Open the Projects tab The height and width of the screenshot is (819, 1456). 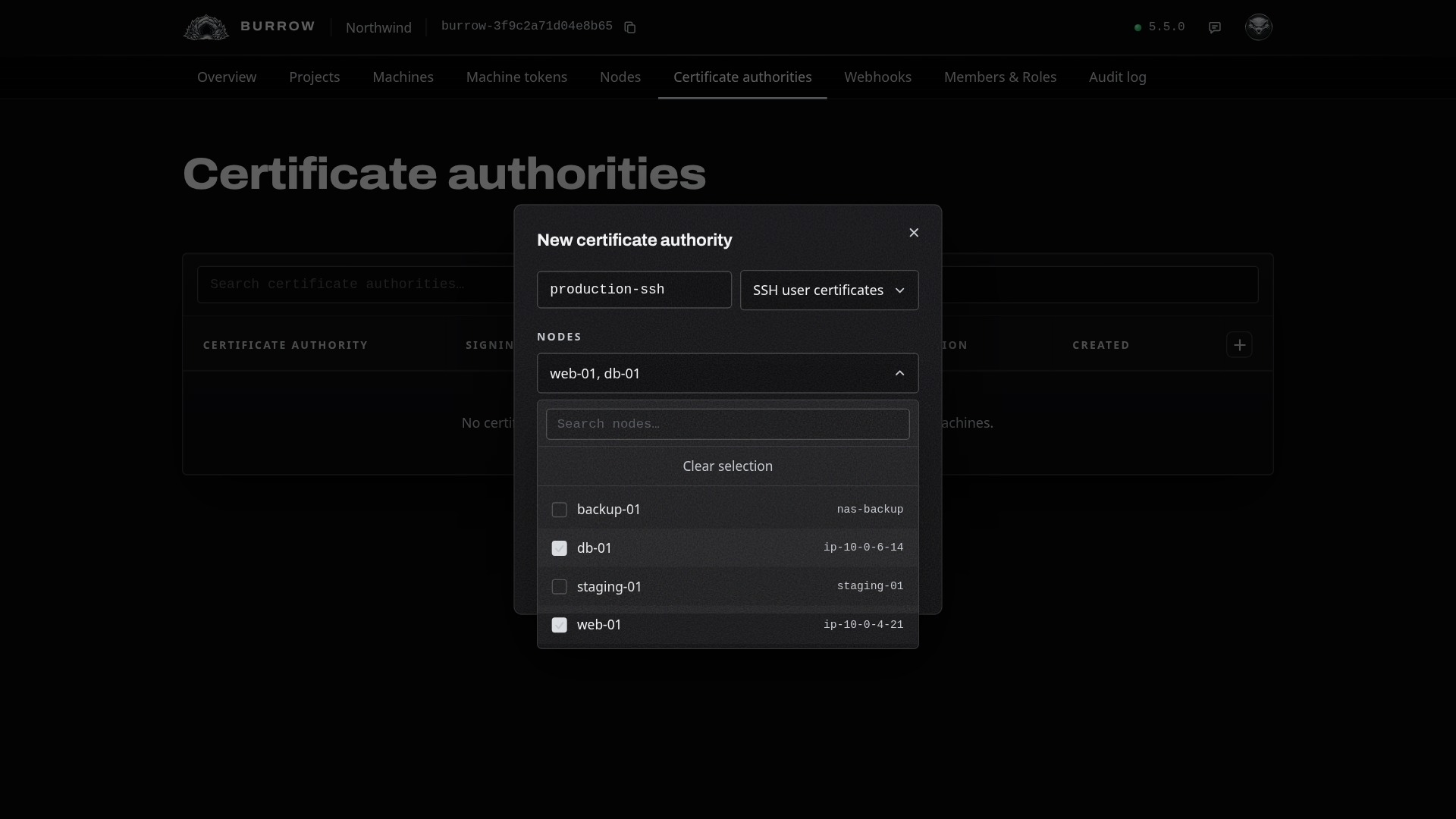pyautogui.click(x=314, y=77)
